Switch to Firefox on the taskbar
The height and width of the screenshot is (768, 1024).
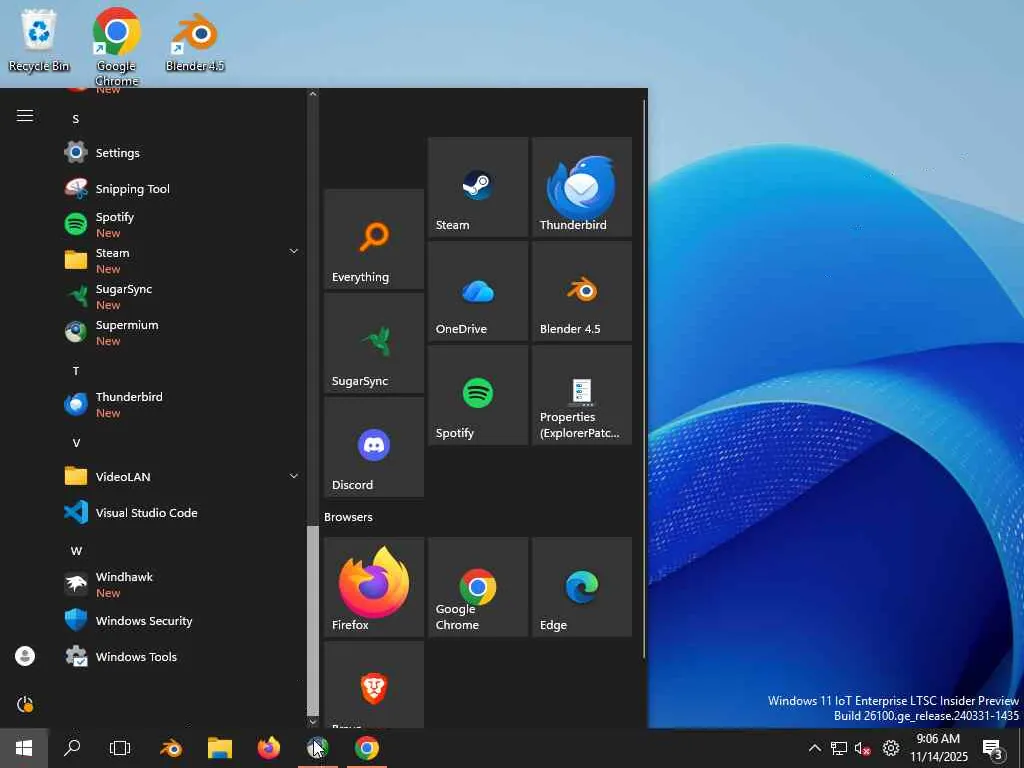[268, 748]
